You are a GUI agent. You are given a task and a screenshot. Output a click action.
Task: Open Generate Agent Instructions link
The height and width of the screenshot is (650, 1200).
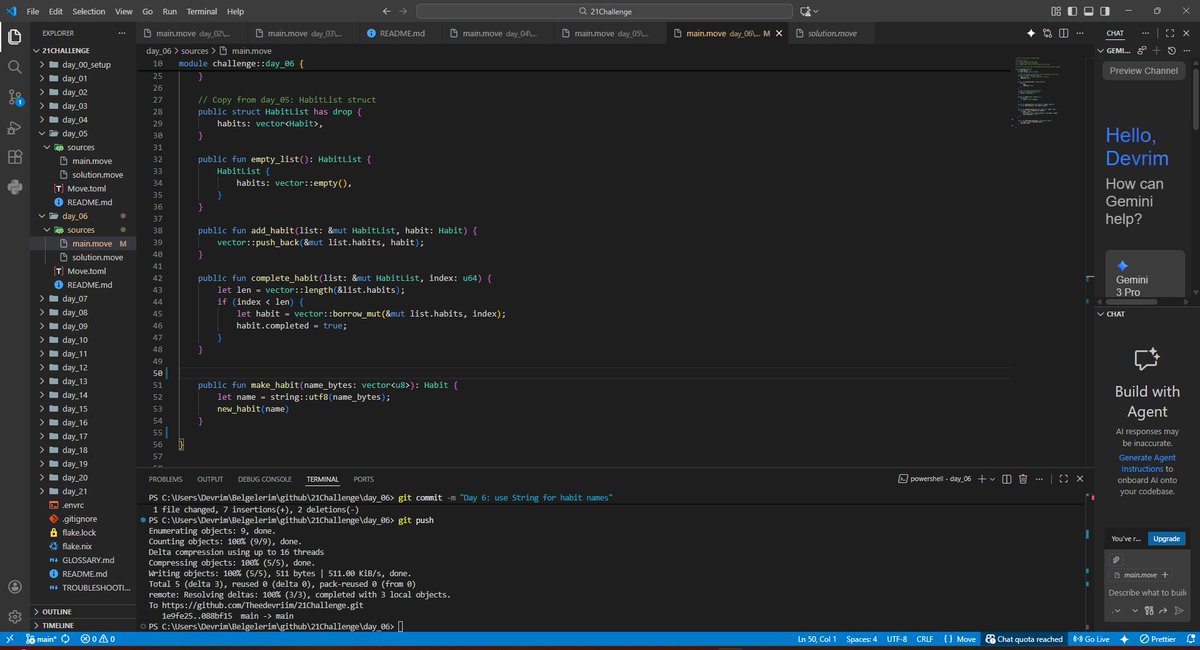(x=1146, y=463)
